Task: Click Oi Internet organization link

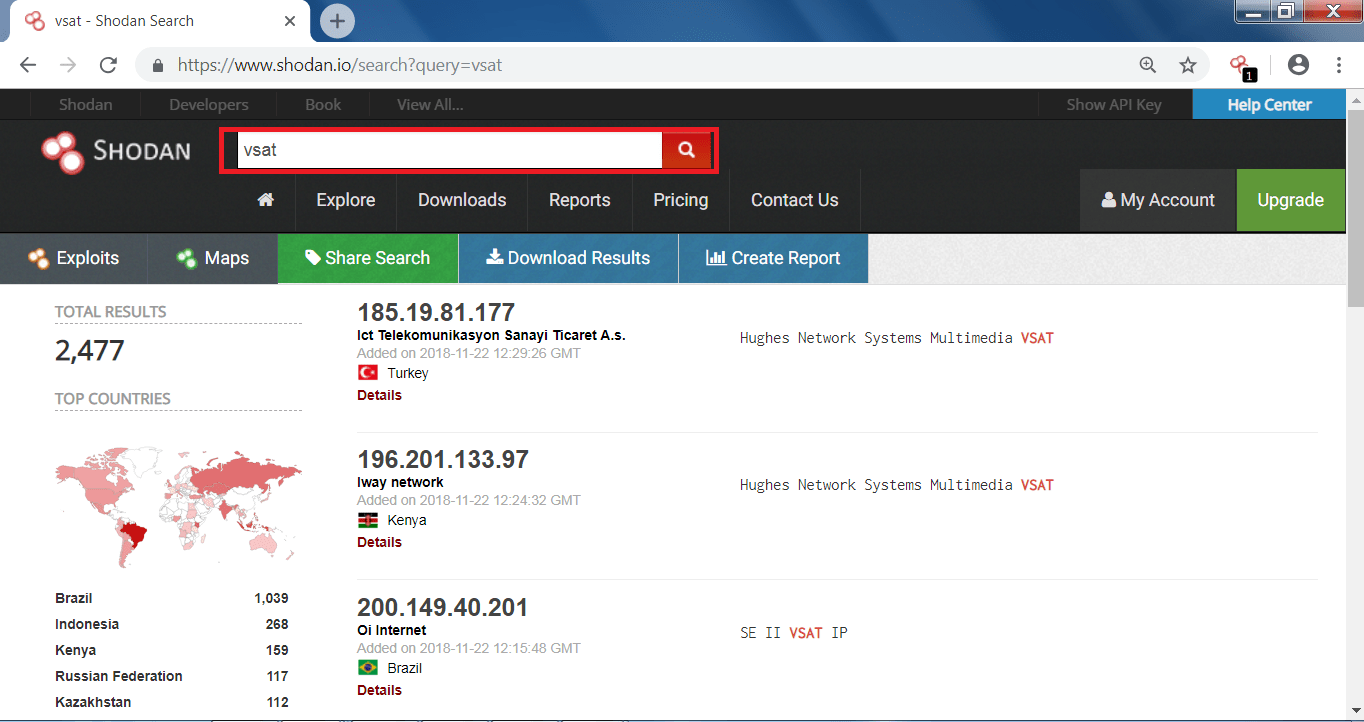Action: pos(391,630)
